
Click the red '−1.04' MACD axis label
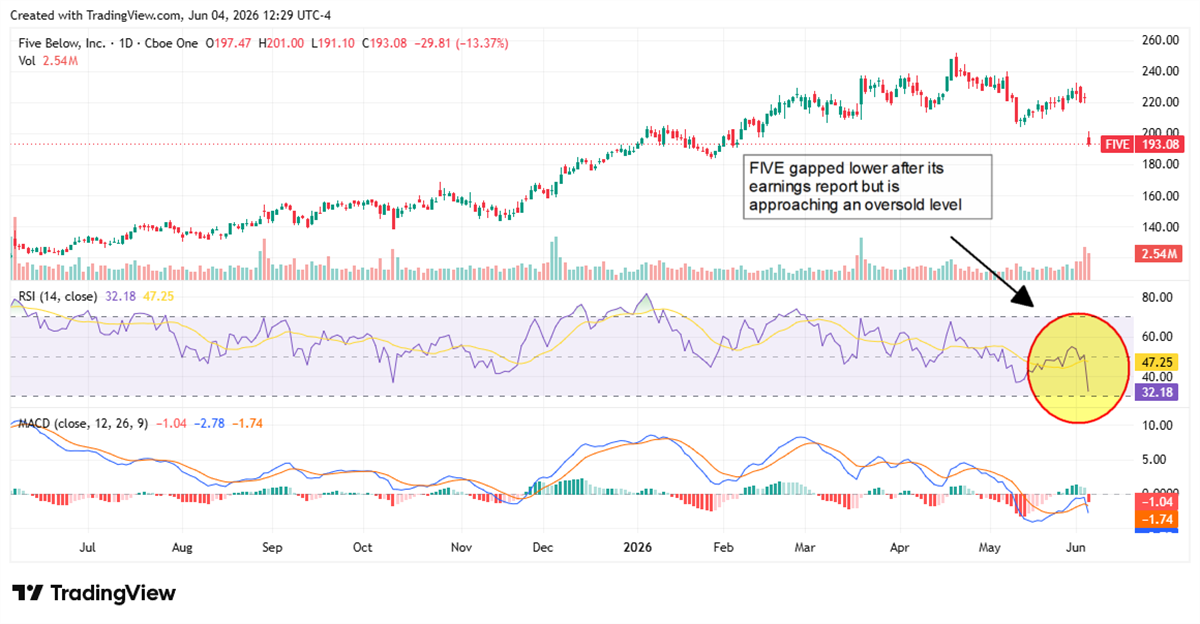click(x=1155, y=503)
